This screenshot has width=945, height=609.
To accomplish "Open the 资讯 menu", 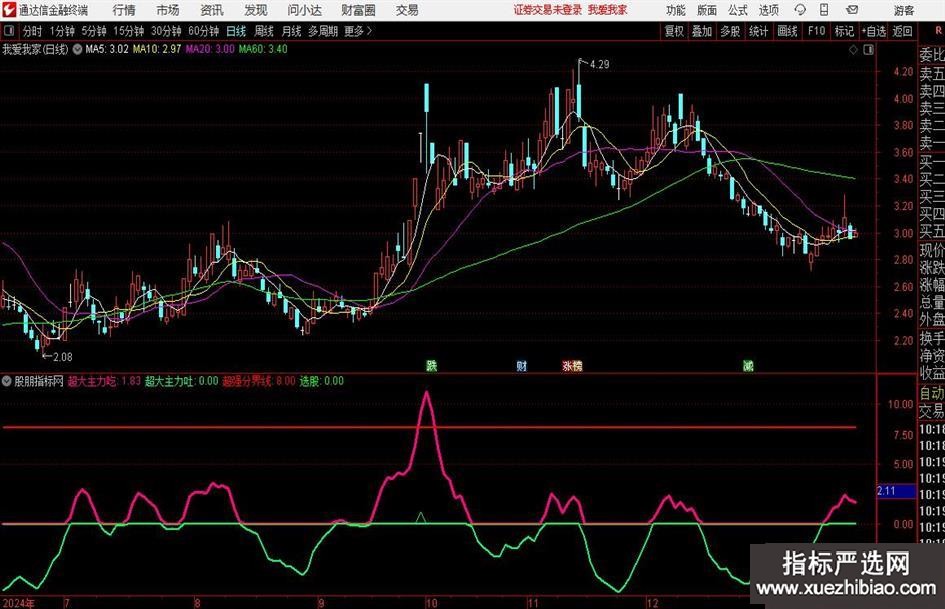I will tap(212, 10).
